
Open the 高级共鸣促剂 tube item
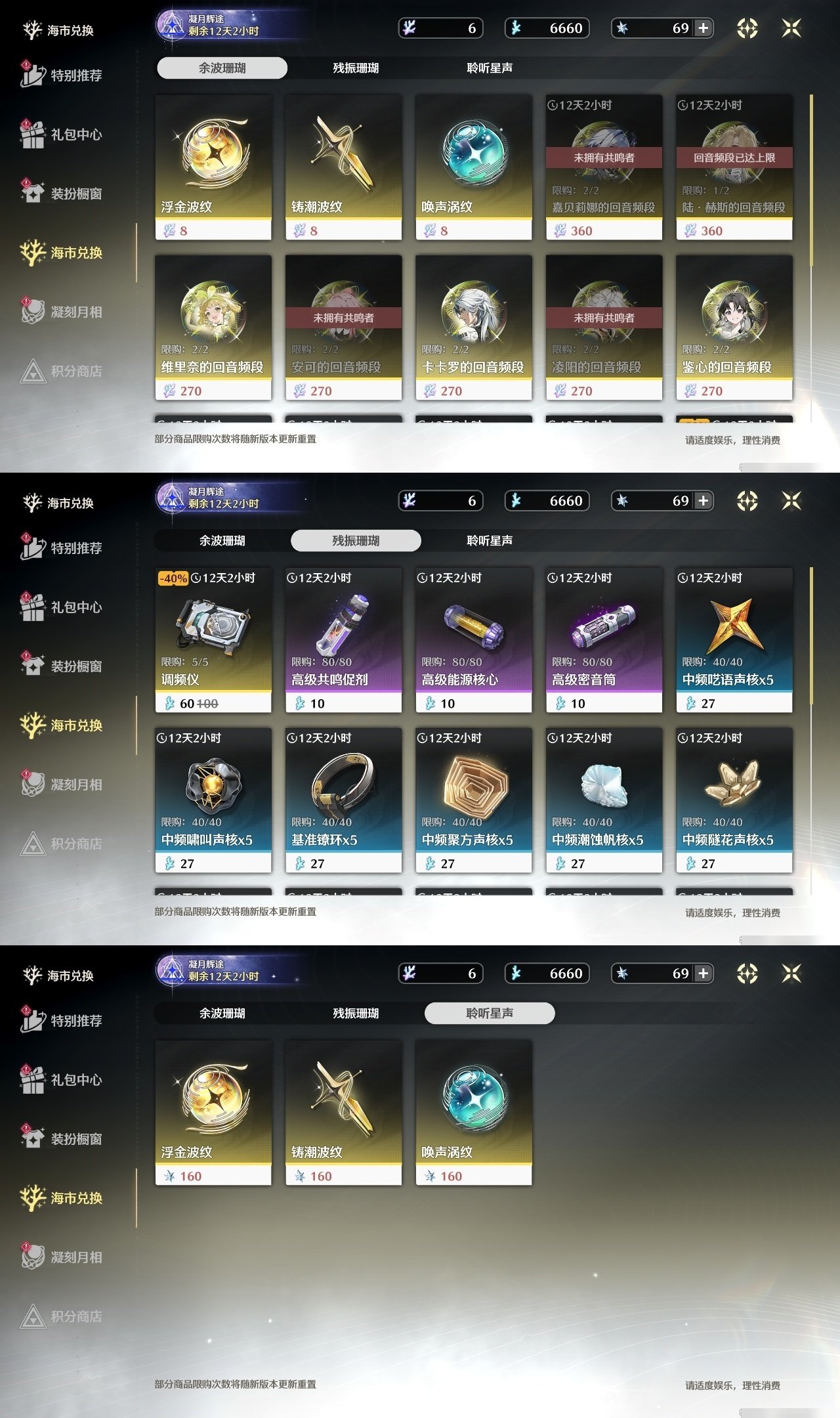coord(343,640)
